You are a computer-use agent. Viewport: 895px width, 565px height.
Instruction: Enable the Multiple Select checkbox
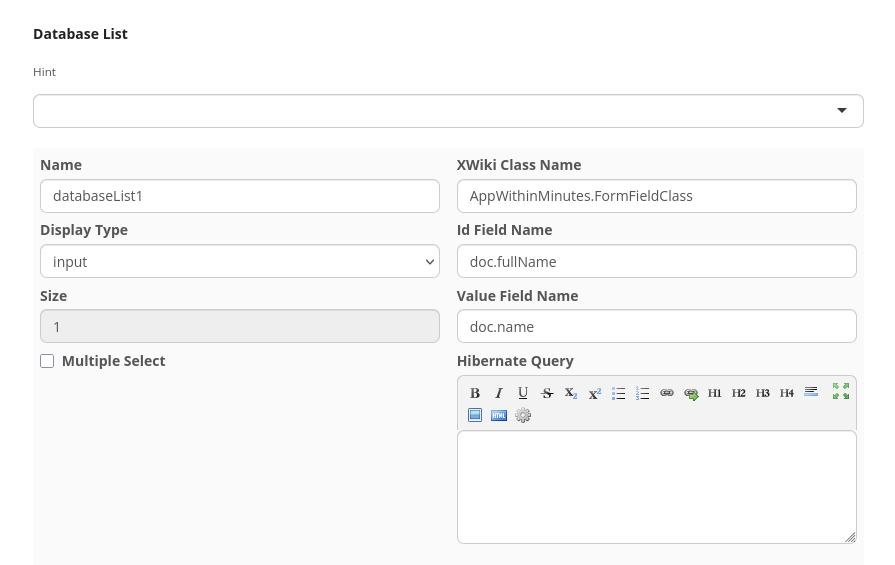[47, 361]
